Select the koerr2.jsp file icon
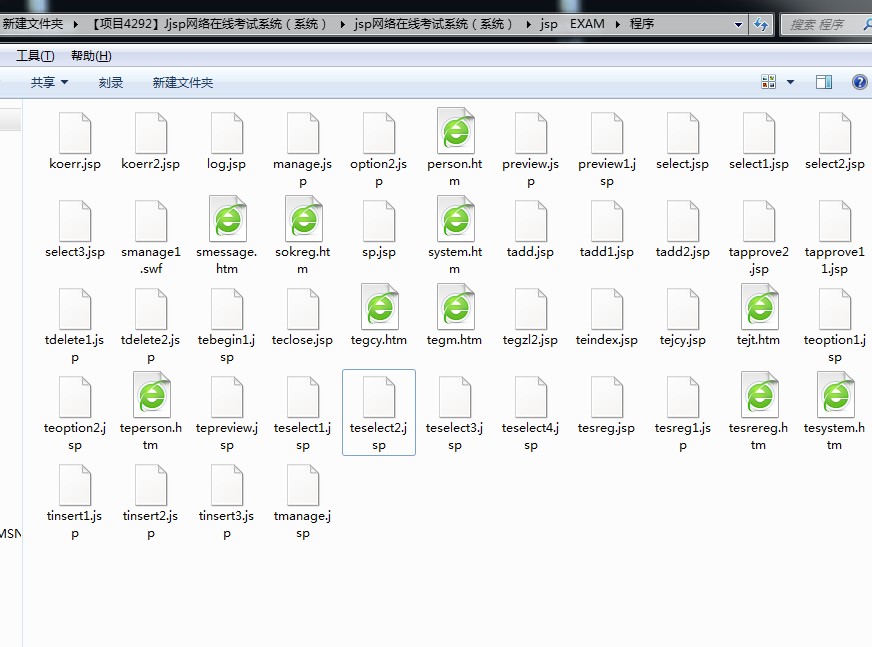The width and height of the screenshot is (872, 647). 151,133
